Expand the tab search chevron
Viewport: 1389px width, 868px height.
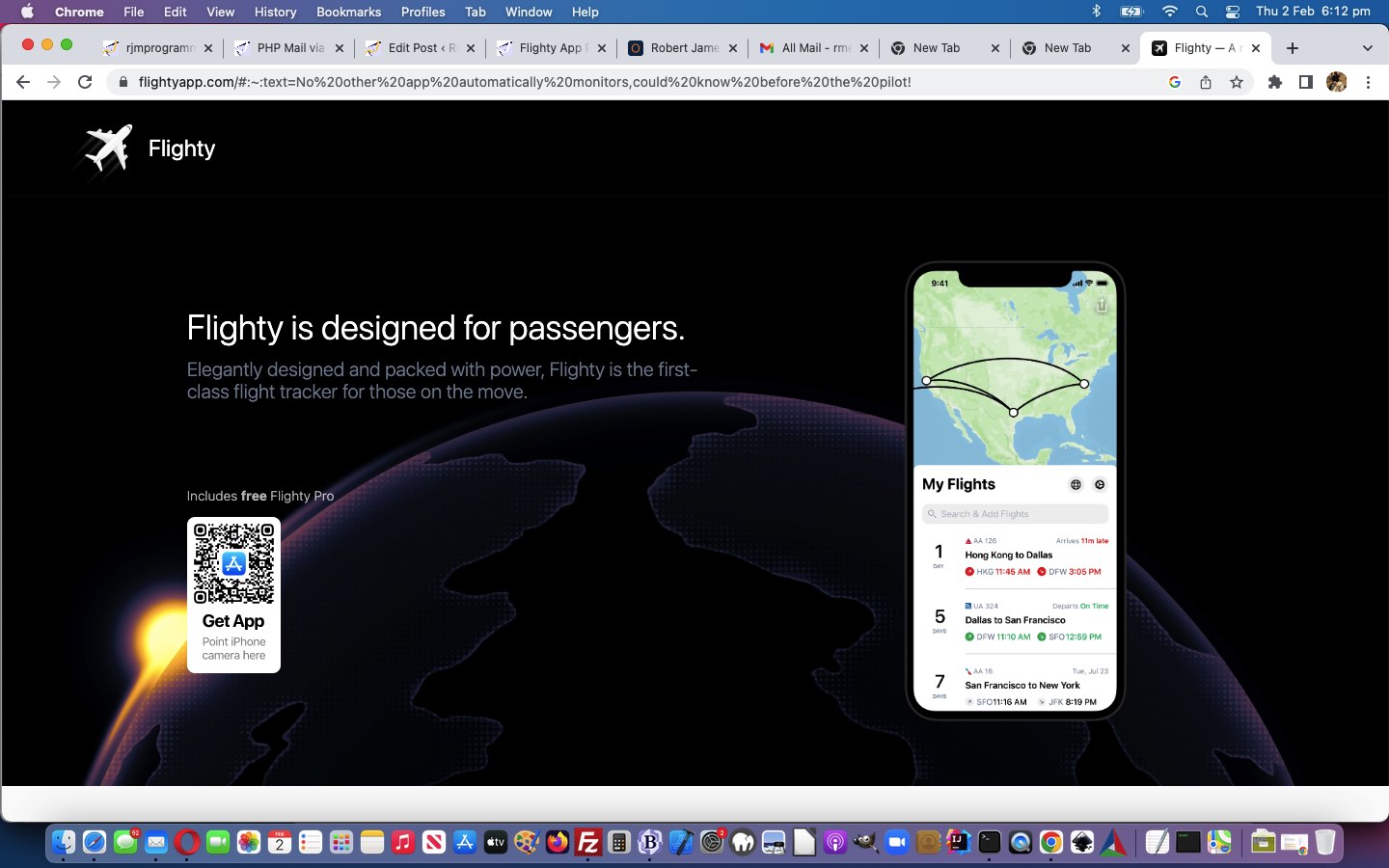point(1367,48)
